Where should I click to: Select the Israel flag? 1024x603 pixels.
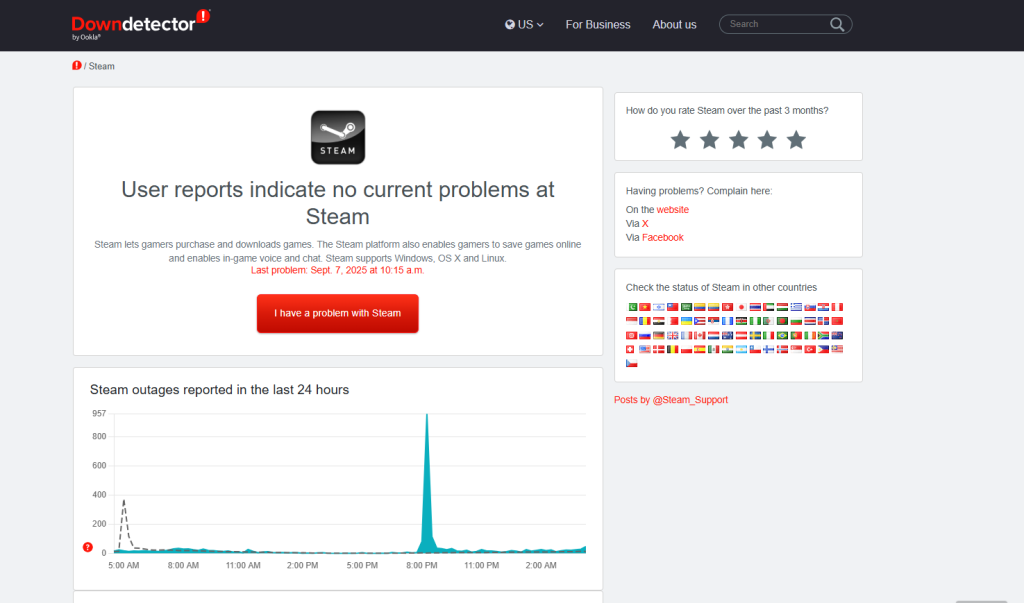pyautogui.click(x=659, y=307)
